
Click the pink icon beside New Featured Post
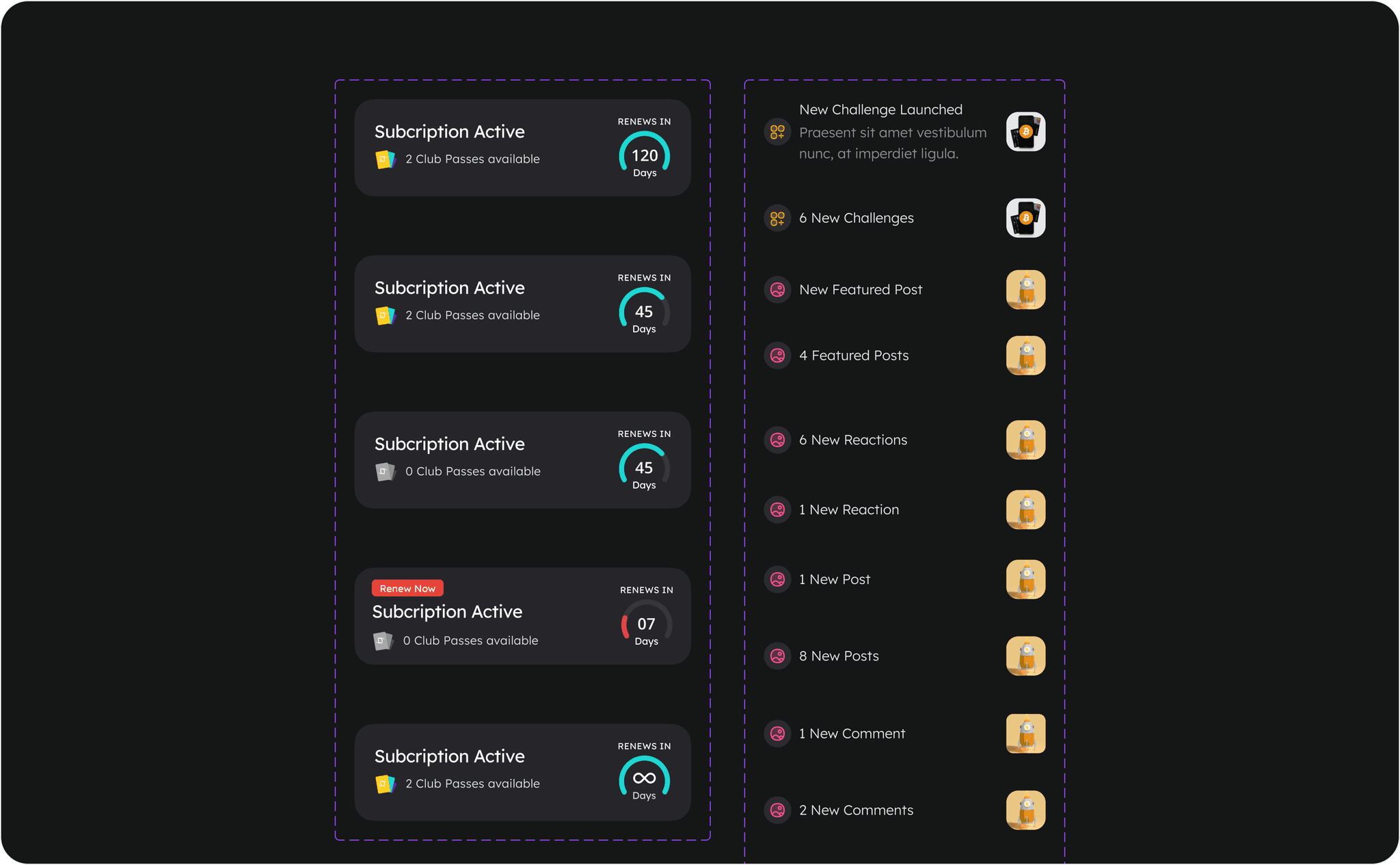pos(777,289)
